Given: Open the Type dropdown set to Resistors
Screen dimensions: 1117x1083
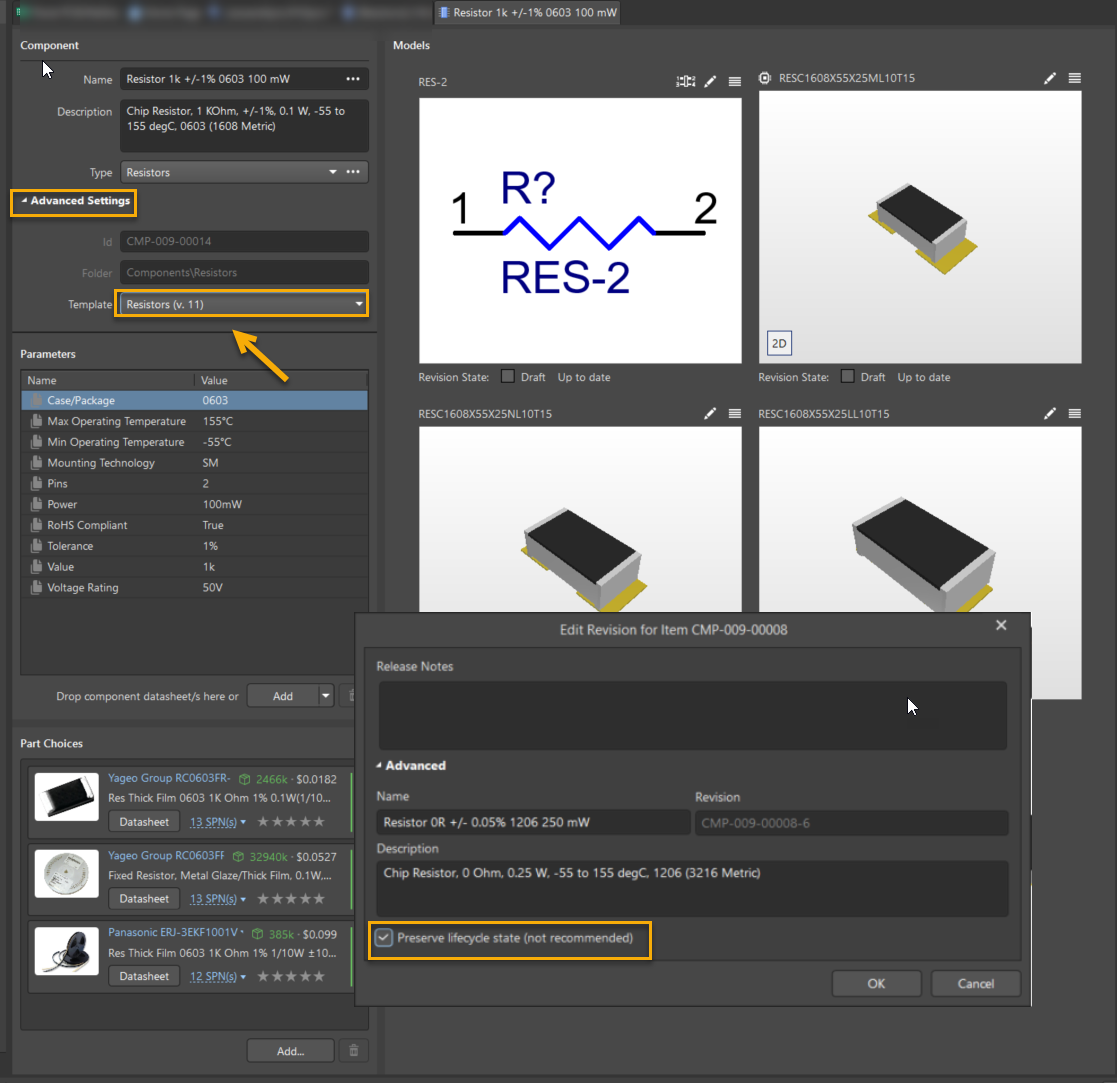Looking at the screenshot, I should click(x=332, y=171).
